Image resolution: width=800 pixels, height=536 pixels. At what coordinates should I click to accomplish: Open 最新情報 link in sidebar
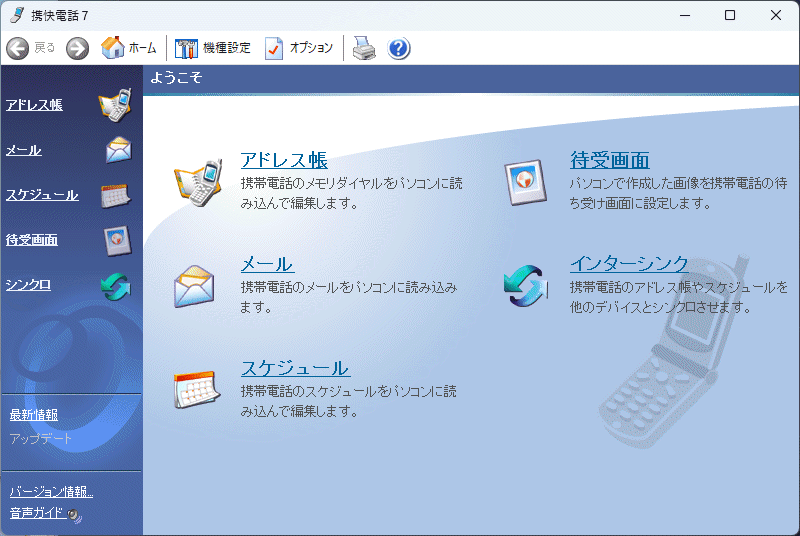tap(34, 415)
